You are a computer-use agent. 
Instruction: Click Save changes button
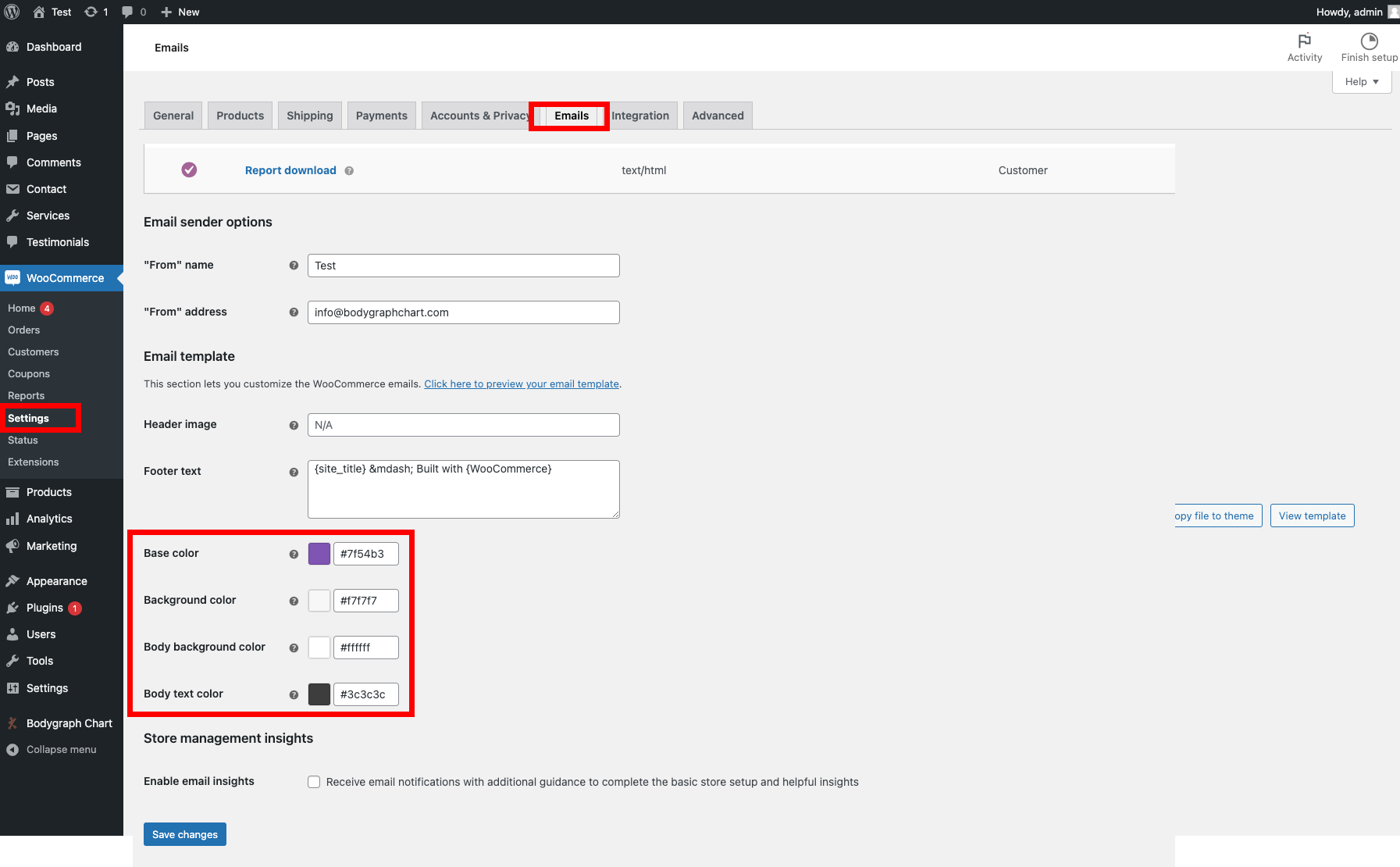[x=185, y=834]
